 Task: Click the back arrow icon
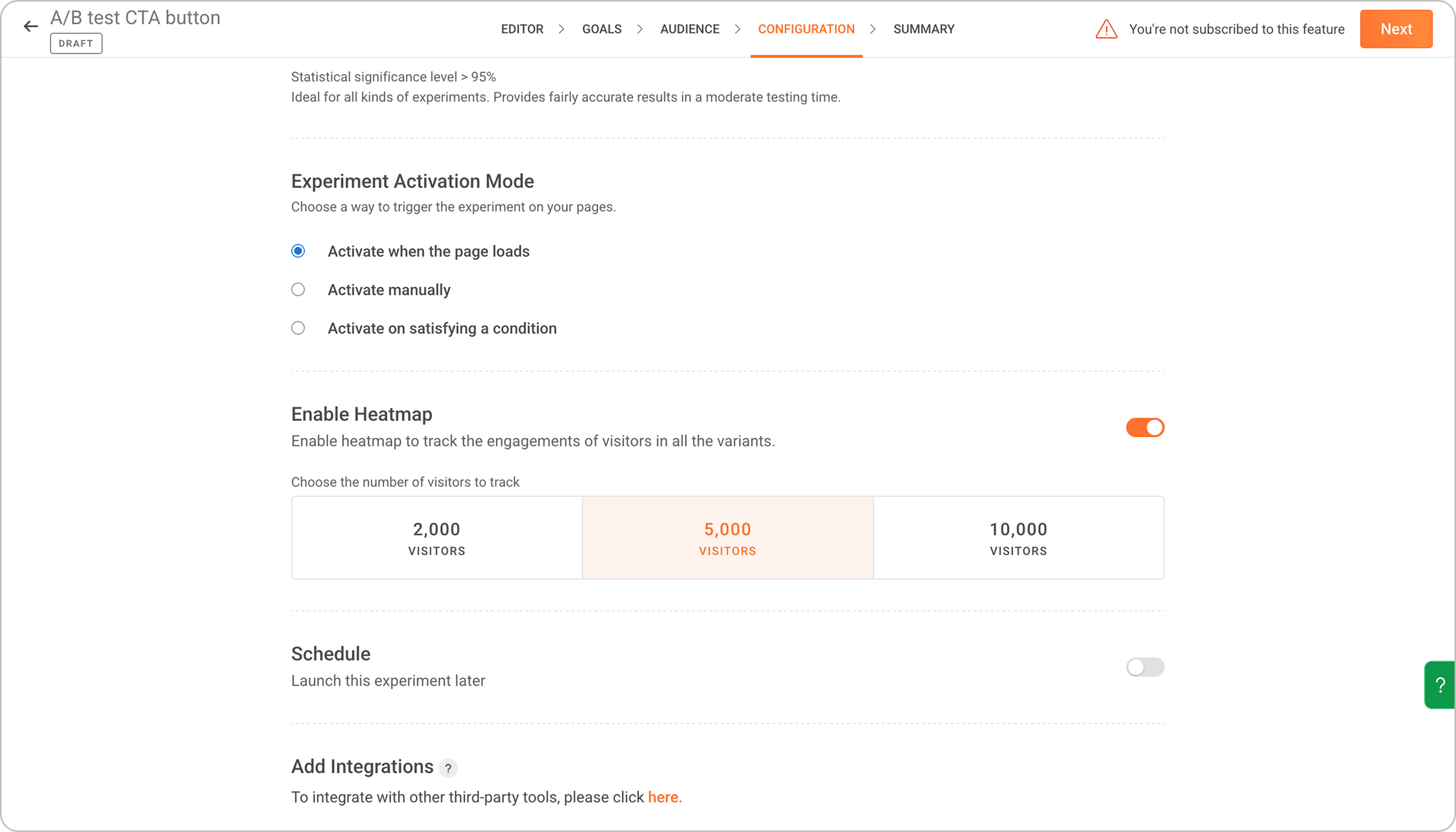[x=30, y=26]
